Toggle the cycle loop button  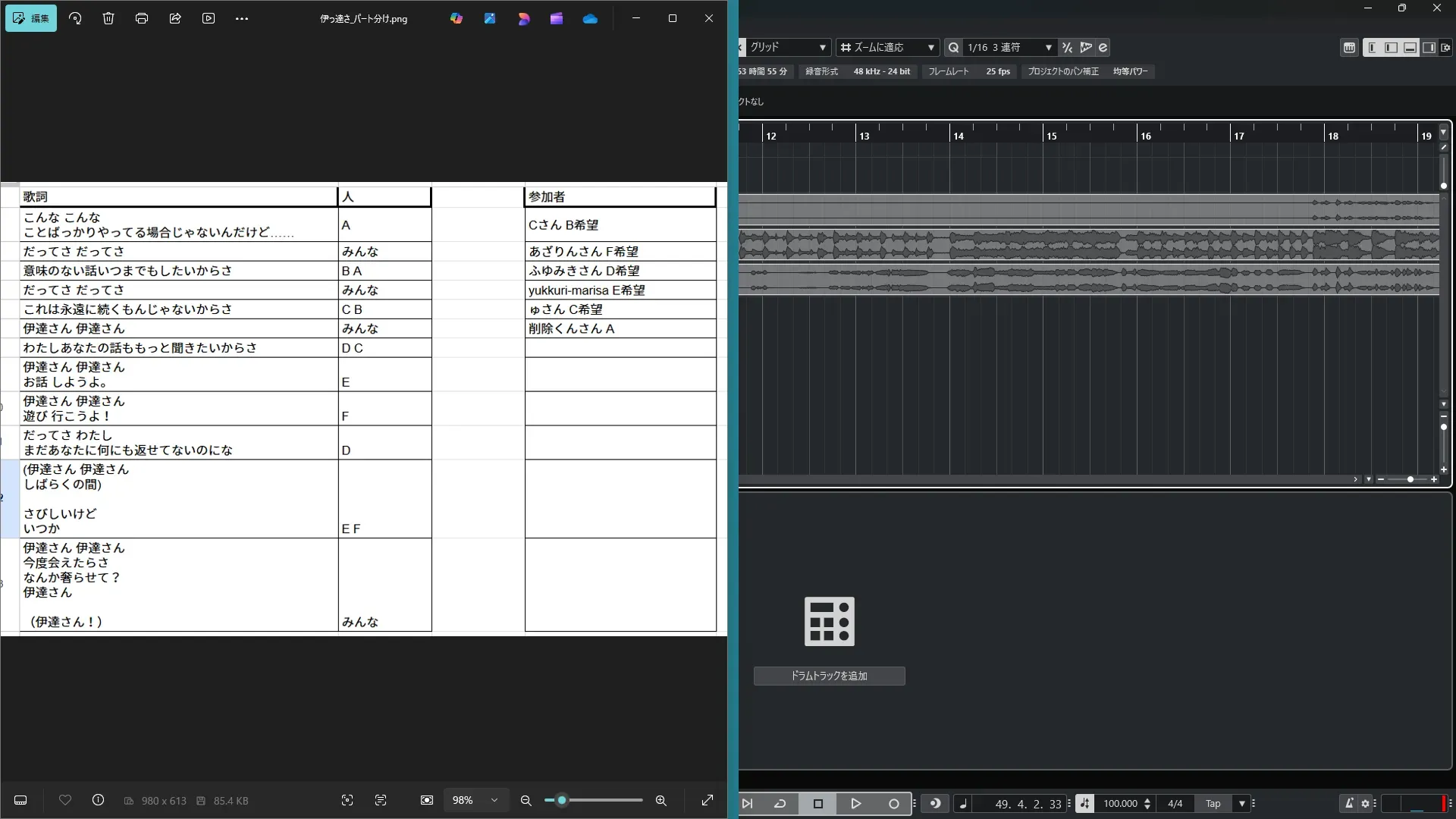(x=780, y=804)
